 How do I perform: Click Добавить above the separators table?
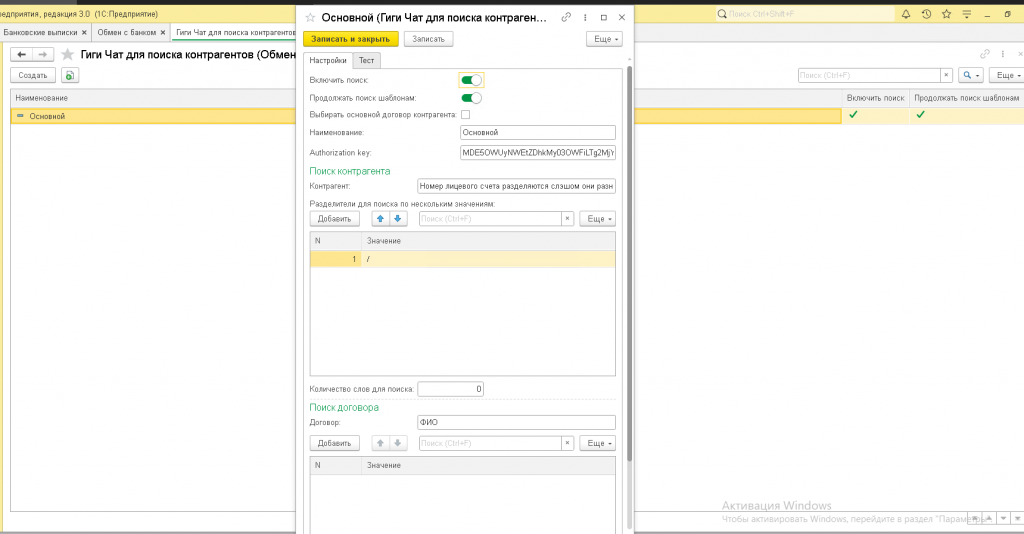[x=334, y=218]
